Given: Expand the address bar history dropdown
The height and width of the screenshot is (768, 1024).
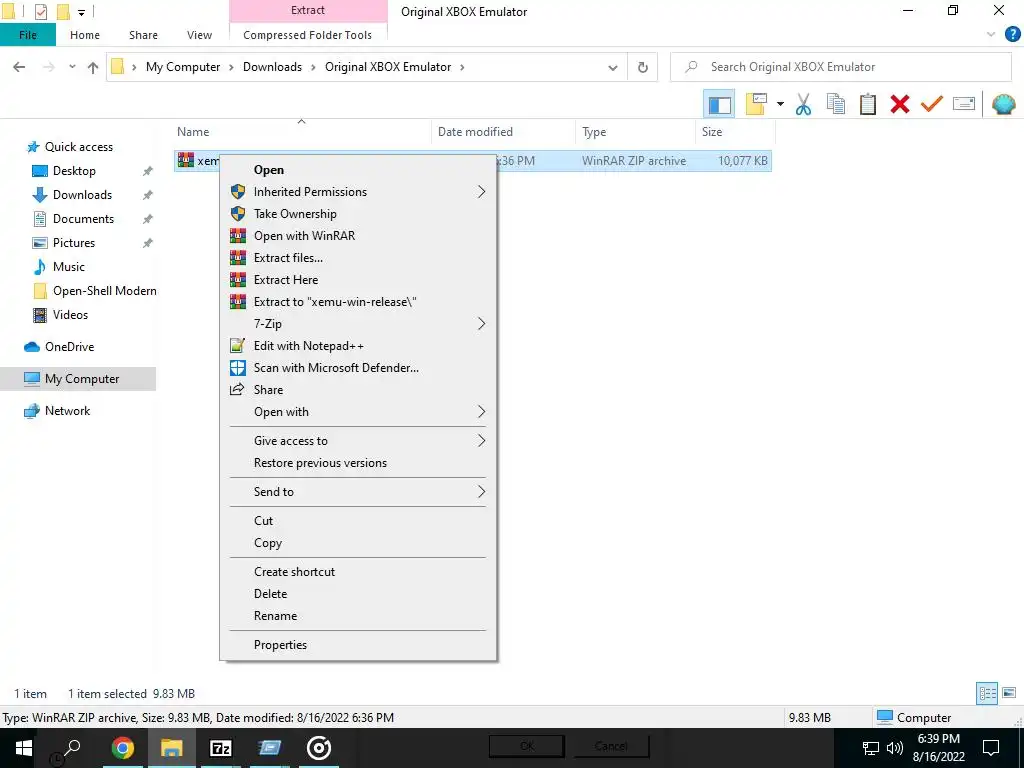Looking at the screenshot, I should pos(613,67).
